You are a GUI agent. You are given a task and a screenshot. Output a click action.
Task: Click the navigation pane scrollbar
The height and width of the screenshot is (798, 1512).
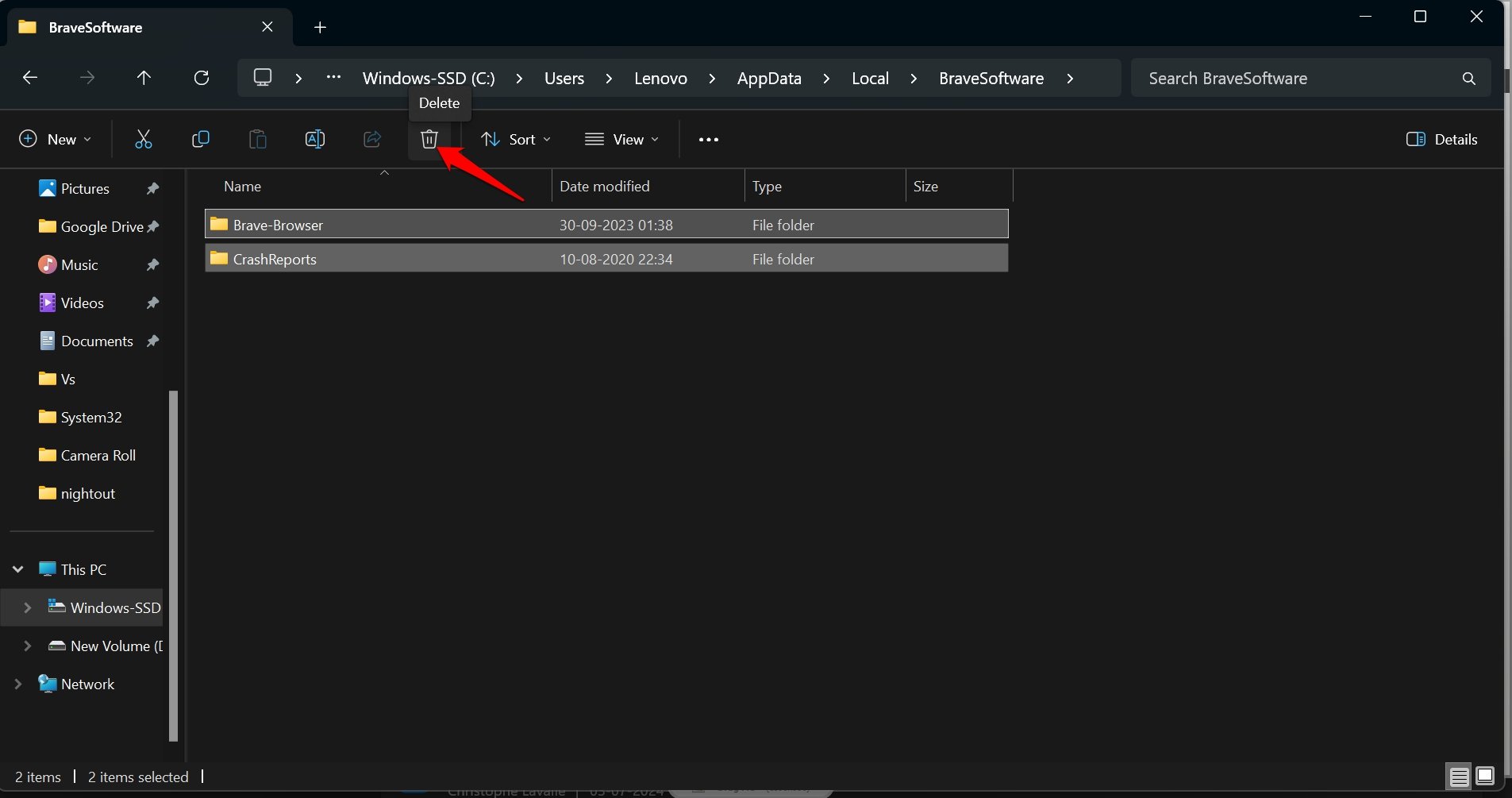173,566
